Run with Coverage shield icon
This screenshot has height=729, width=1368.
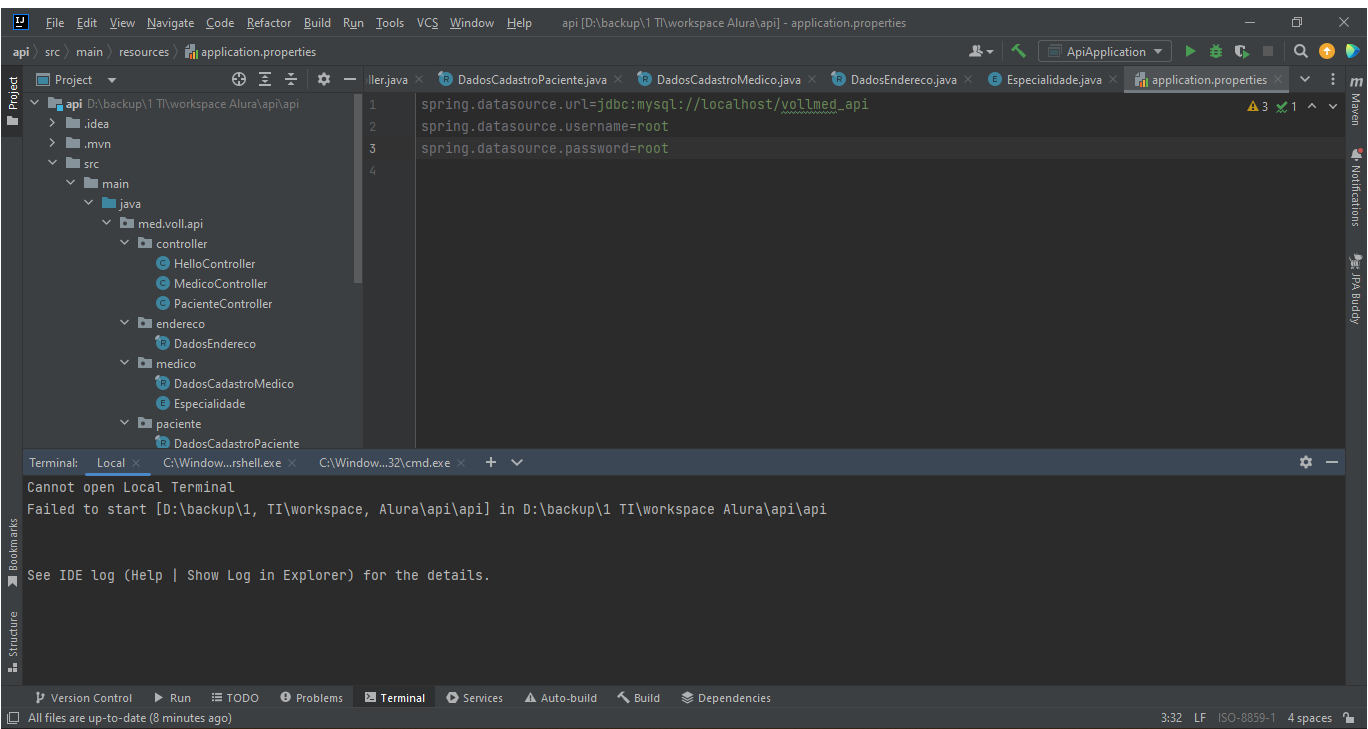[1242, 51]
